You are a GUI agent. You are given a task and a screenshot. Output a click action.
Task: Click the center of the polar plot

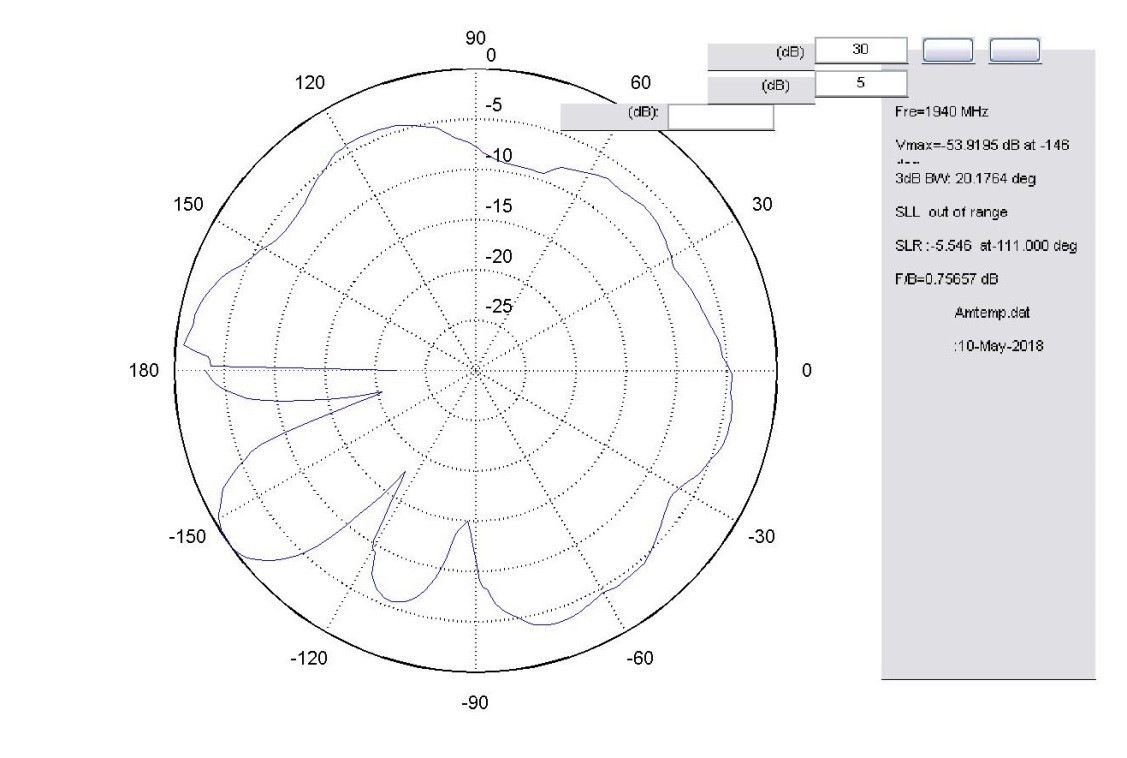(475, 371)
